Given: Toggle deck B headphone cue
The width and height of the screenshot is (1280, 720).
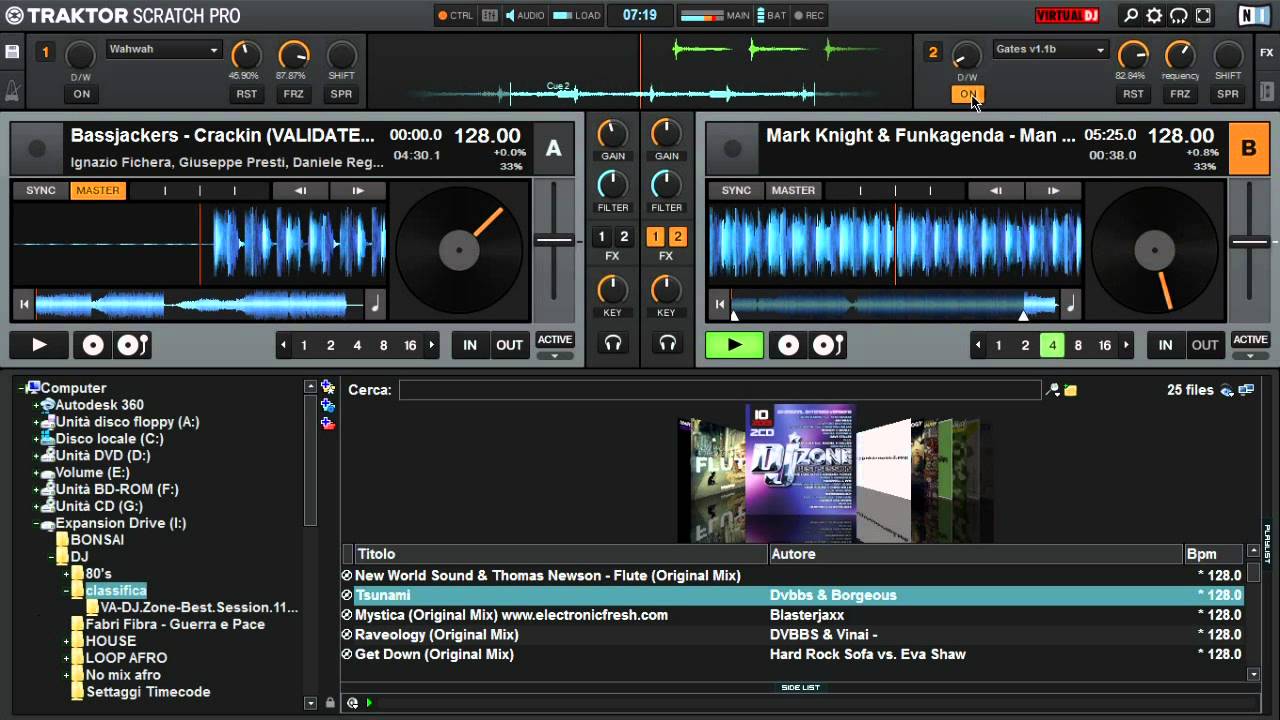Looking at the screenshot, I should 666,343.
